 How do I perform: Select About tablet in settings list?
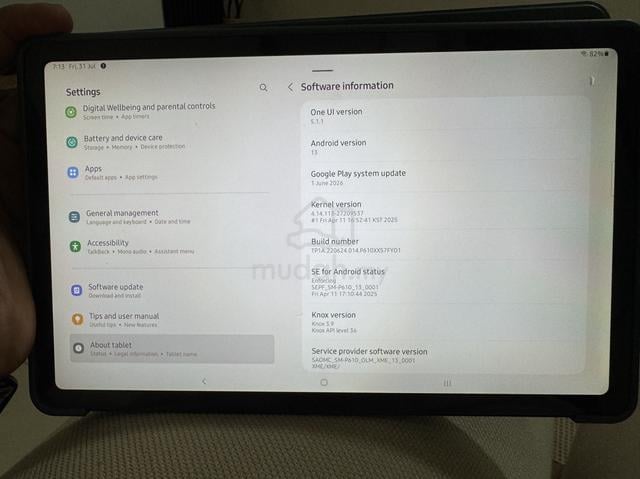click(x=172, y=349)
